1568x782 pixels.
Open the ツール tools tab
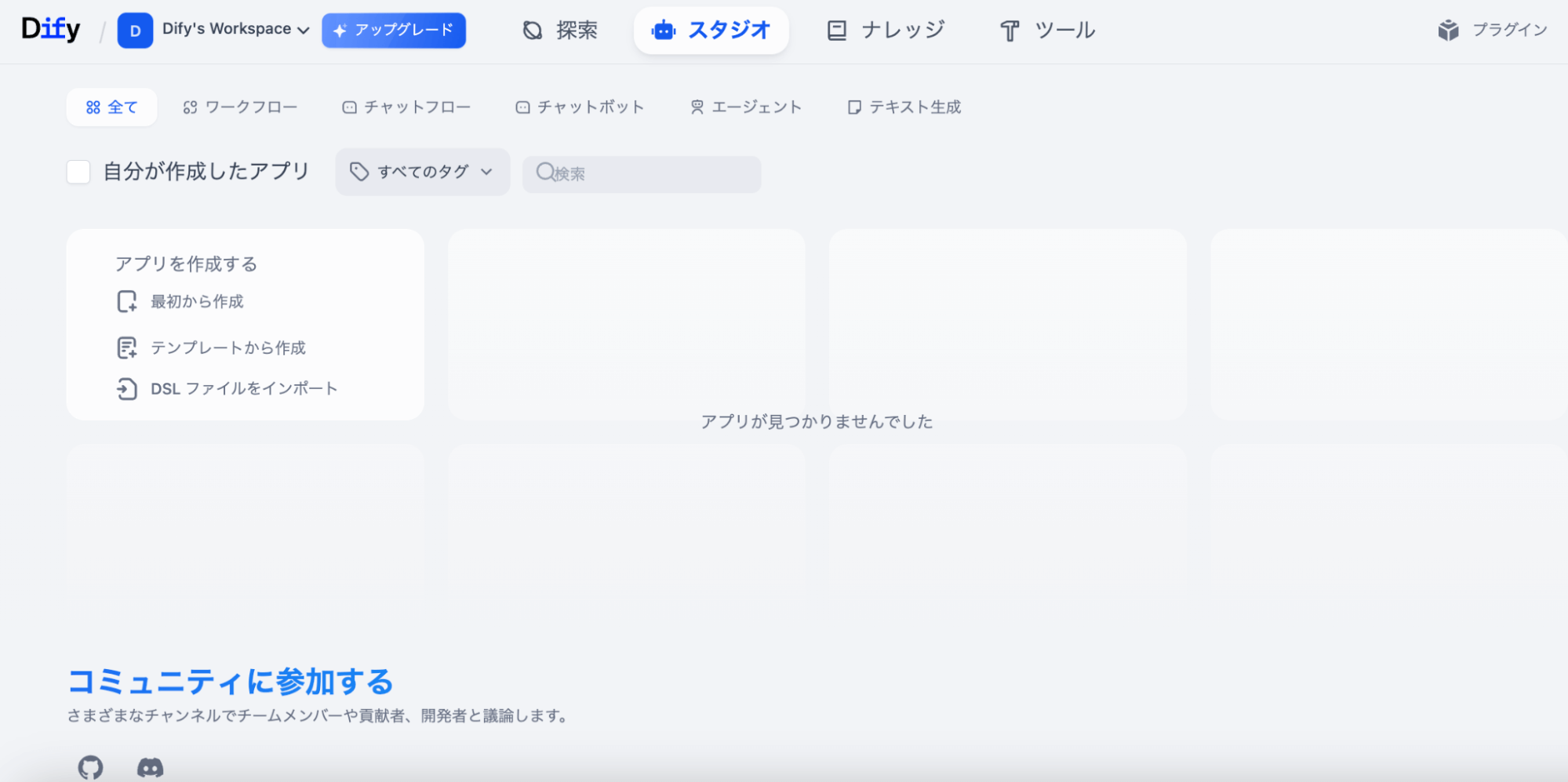coord(1047,31)
